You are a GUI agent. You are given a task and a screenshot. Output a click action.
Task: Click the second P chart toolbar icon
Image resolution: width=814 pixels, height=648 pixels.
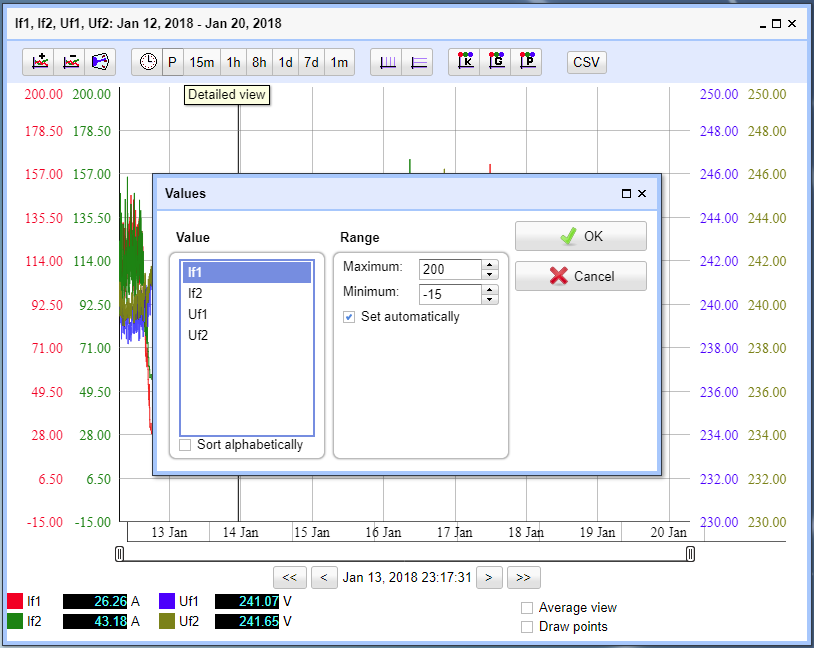coord(527,62)
